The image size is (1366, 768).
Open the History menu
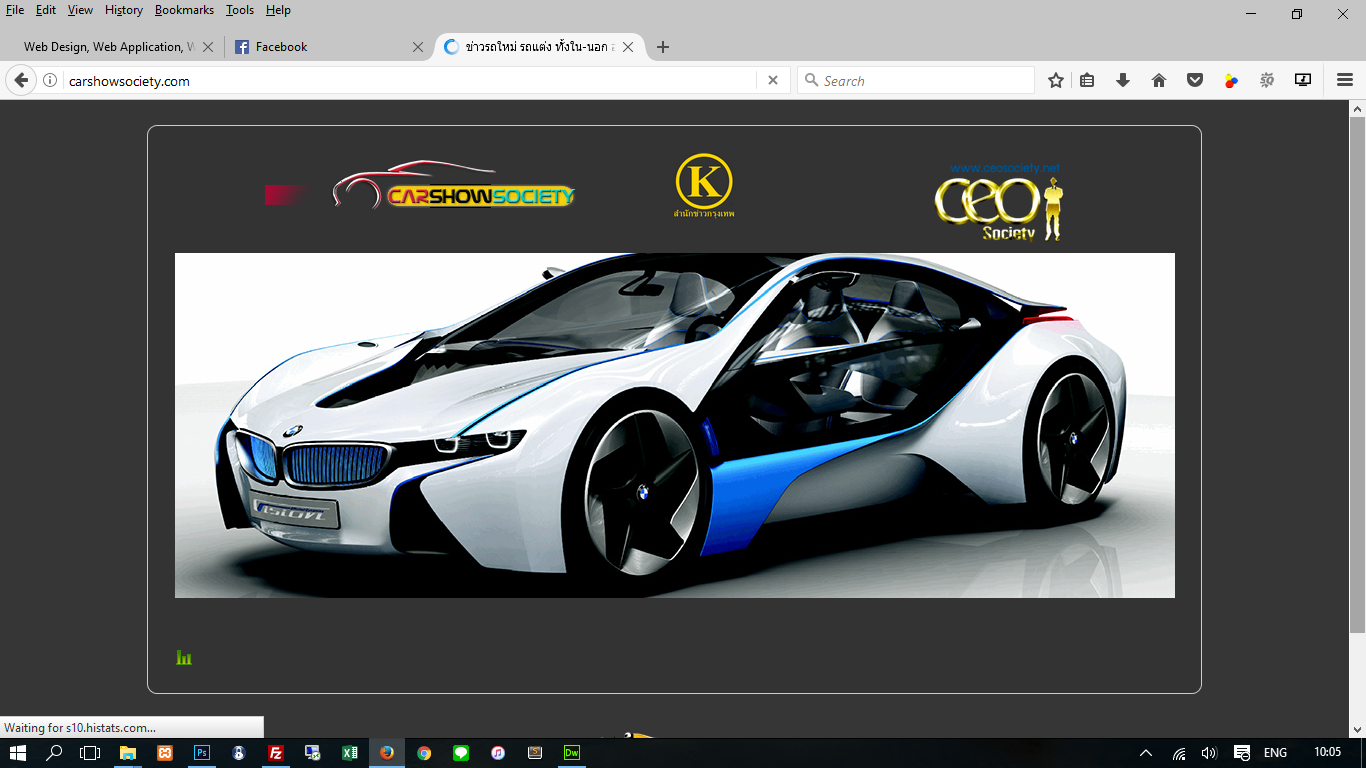[123, 10]
